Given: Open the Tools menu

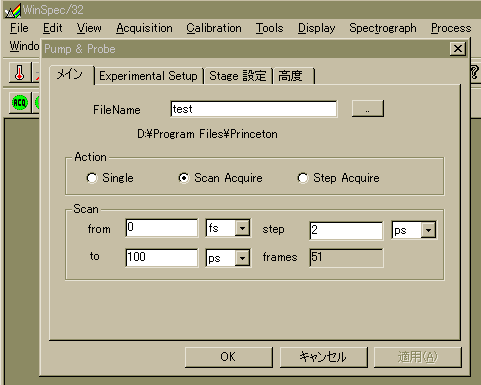Looking at the screenshot, I should [x=269, y=28].
